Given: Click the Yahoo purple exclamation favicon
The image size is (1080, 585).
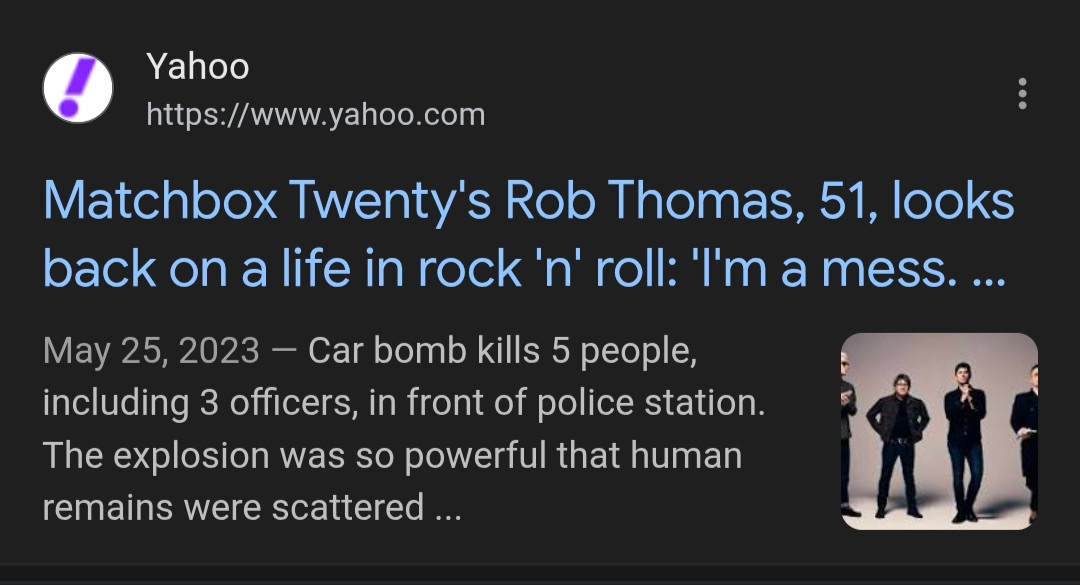Looking at the screenshot, I should 77,88.
